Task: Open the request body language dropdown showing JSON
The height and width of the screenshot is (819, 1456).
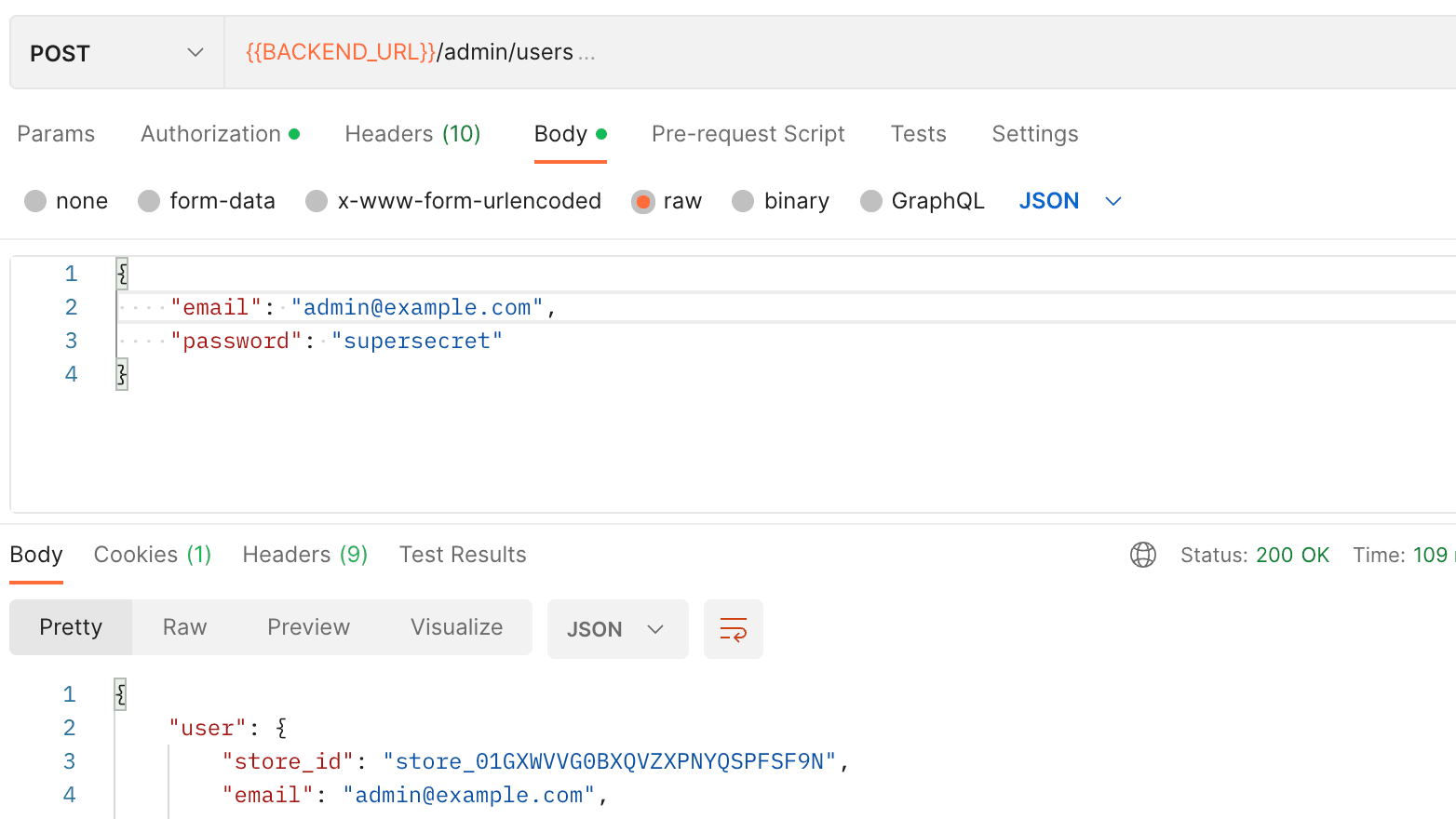Action: click(x=1070, y=200)
